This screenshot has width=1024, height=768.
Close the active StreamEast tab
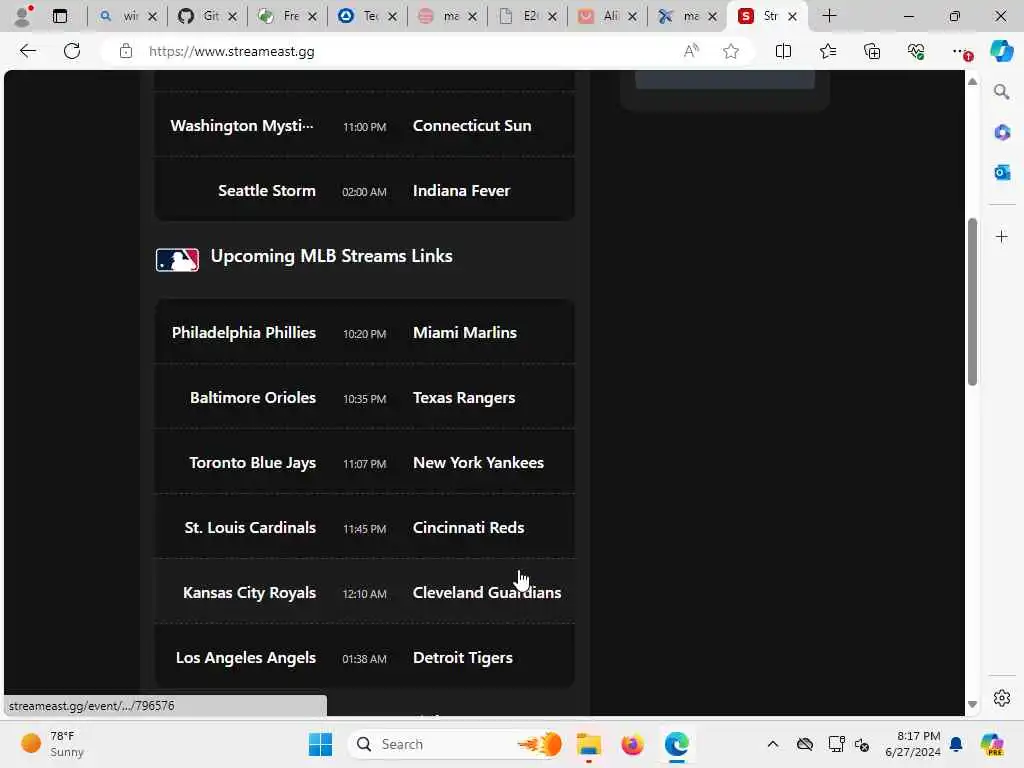pyautogui.click(x=792, y=16)
